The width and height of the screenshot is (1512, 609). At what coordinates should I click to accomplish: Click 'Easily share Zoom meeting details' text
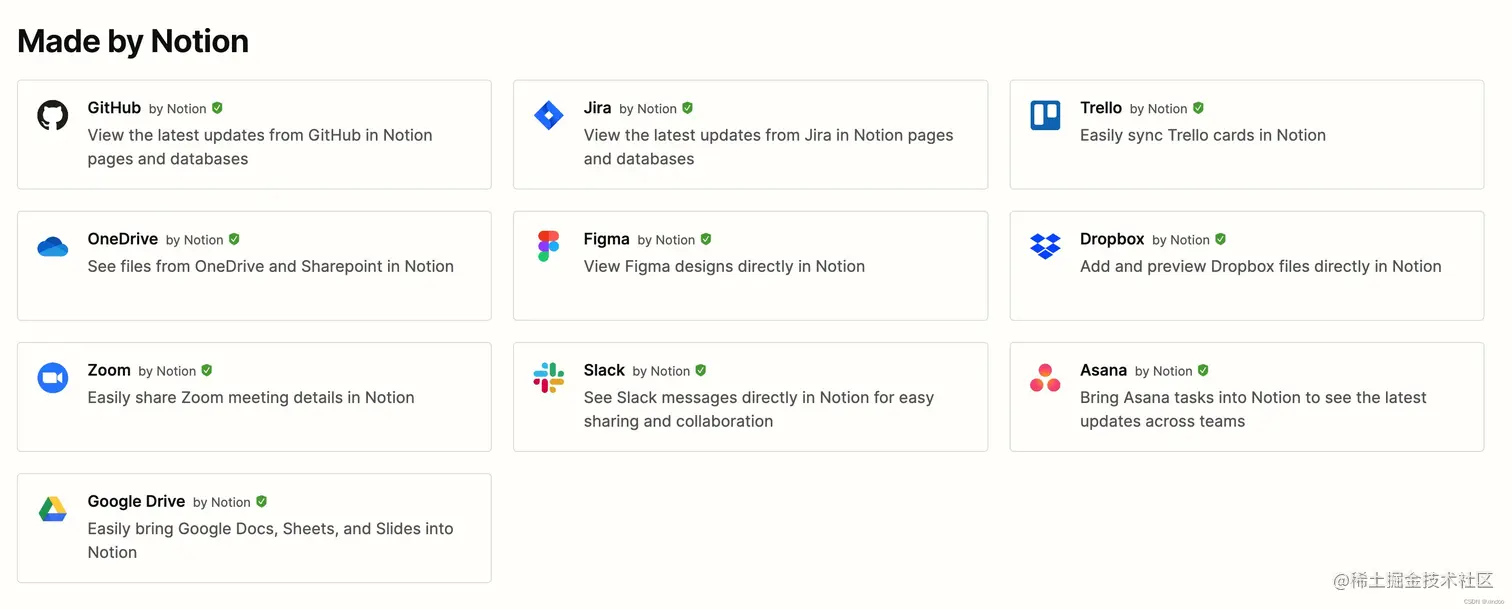click(251, 397)
